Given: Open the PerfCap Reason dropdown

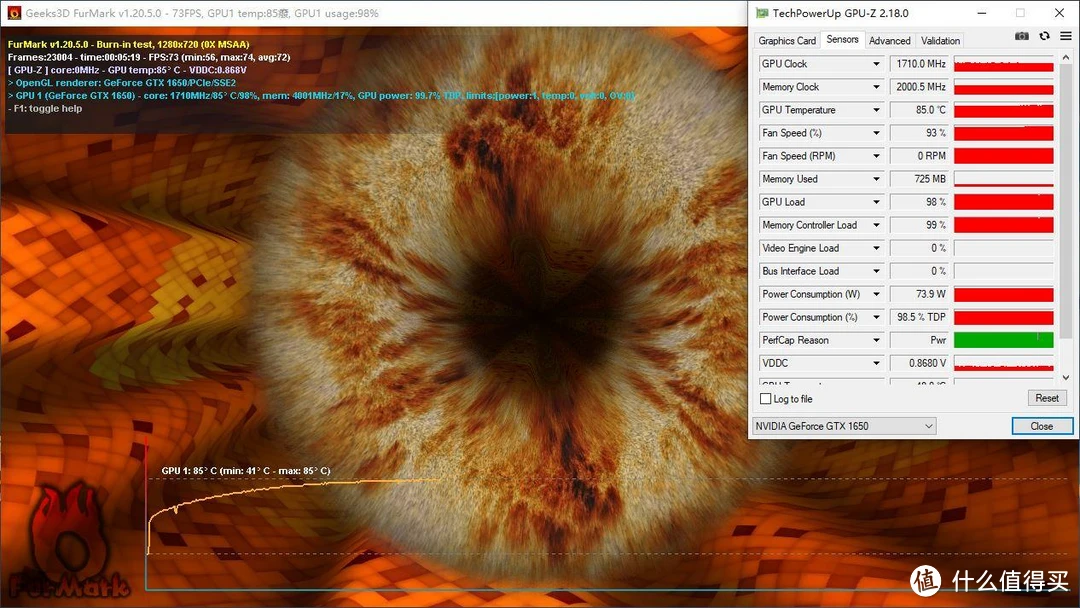Looking at the screenshot, I should (876, 341).
